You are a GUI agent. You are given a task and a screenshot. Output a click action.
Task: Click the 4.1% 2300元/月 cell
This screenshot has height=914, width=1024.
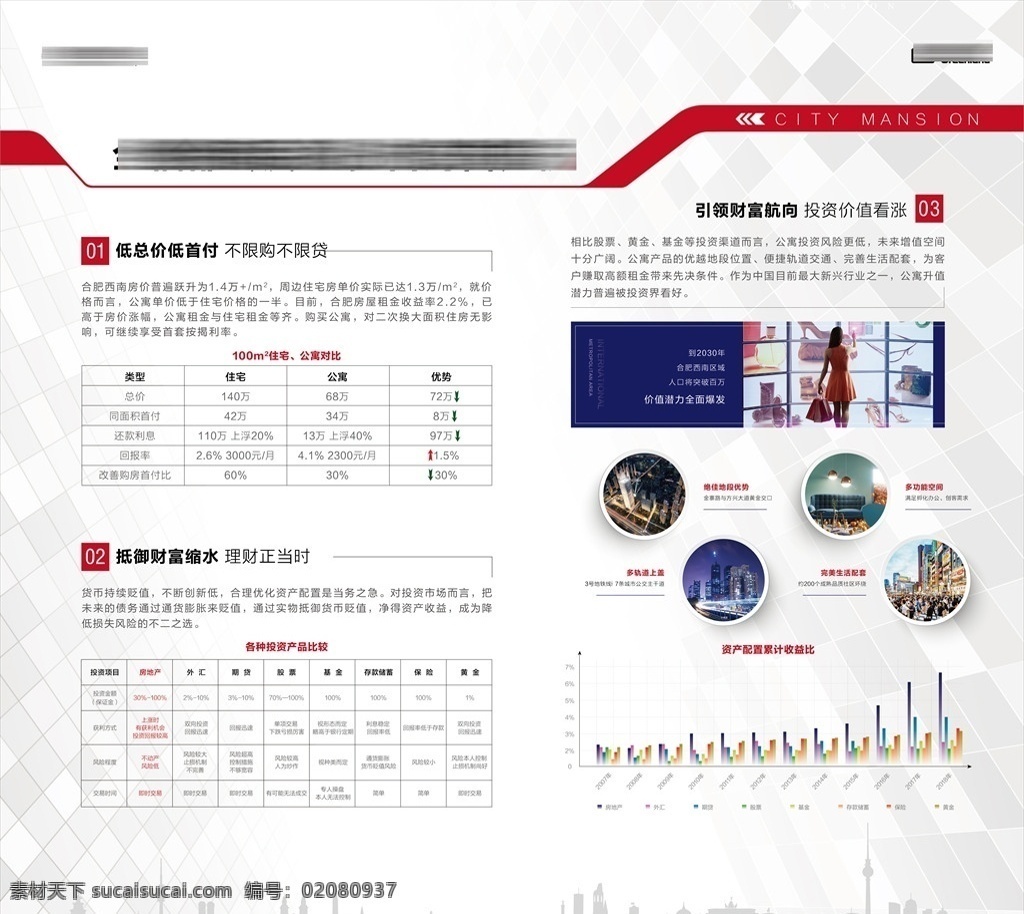(337, 455)
